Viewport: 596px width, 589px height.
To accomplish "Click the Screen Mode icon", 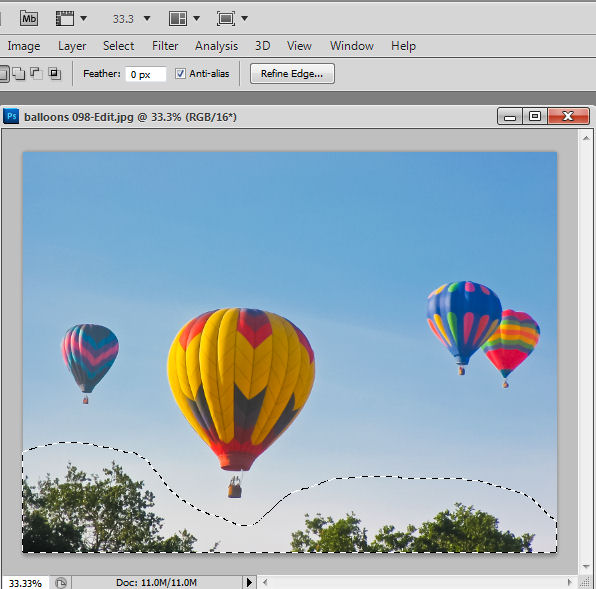I will tap(226, 18).
